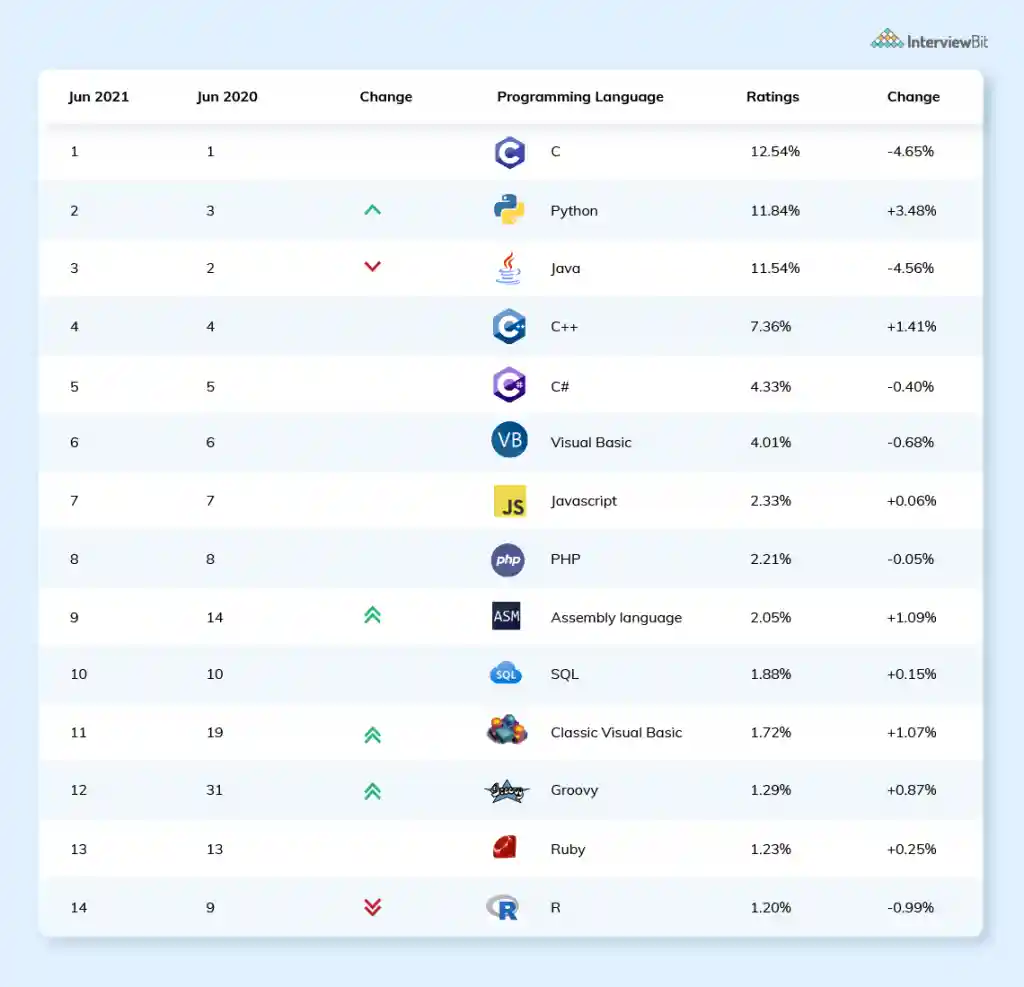1024x987 pixels.
Task: Click the C++ hexagon logo
Action: (x=509, y=327)
